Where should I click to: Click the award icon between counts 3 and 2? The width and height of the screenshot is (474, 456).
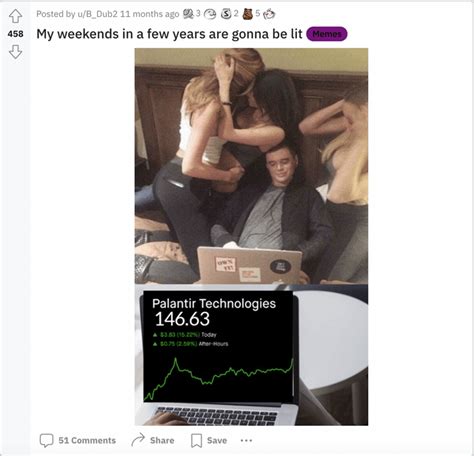pyautogui.click(x=210, y=14)
